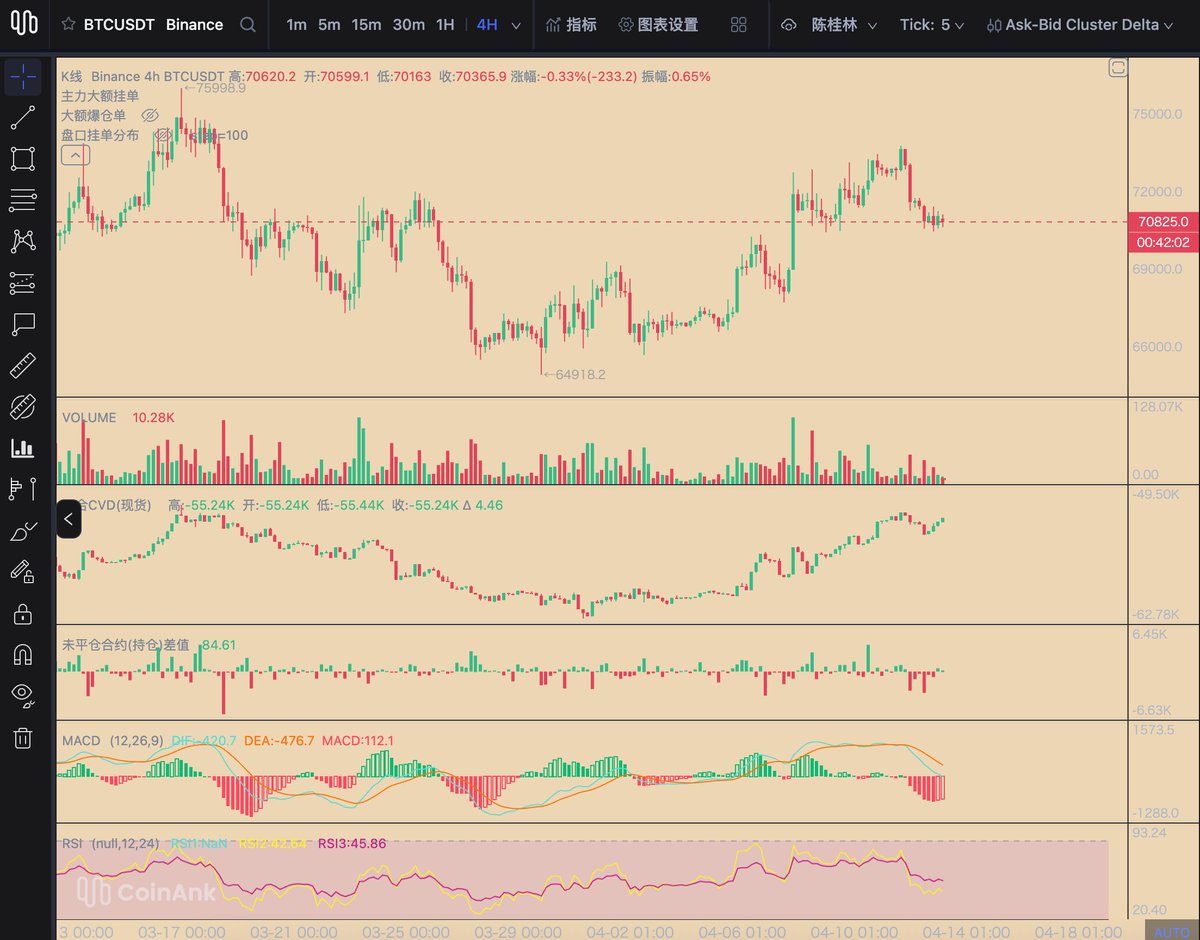Select the horizontal lines tool
Image resolution: width=1200 pixels, height=940 pixels.
pos(22,200)
